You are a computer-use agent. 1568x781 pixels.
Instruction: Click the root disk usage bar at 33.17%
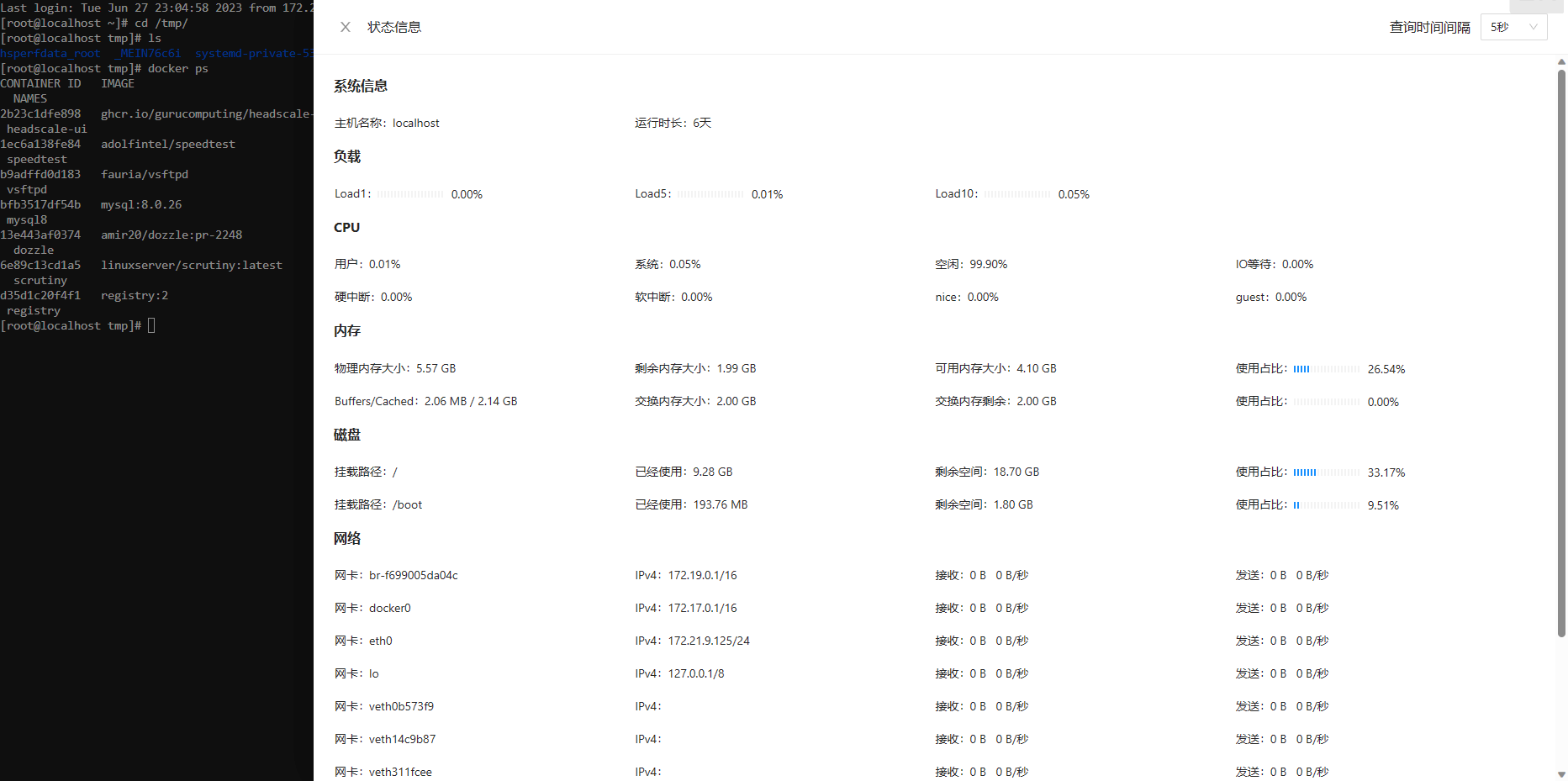pos(1326,472)
